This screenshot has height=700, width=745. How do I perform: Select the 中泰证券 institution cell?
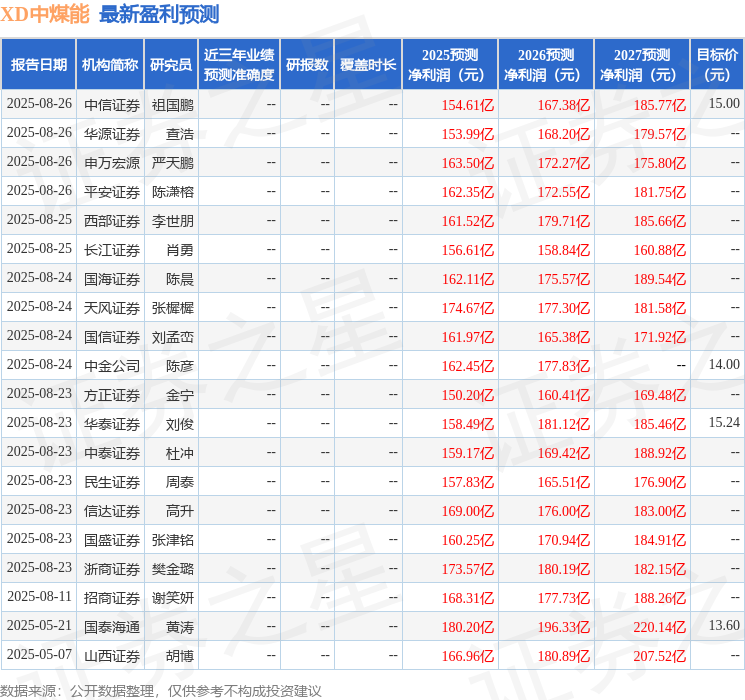(x=112, y=453)
